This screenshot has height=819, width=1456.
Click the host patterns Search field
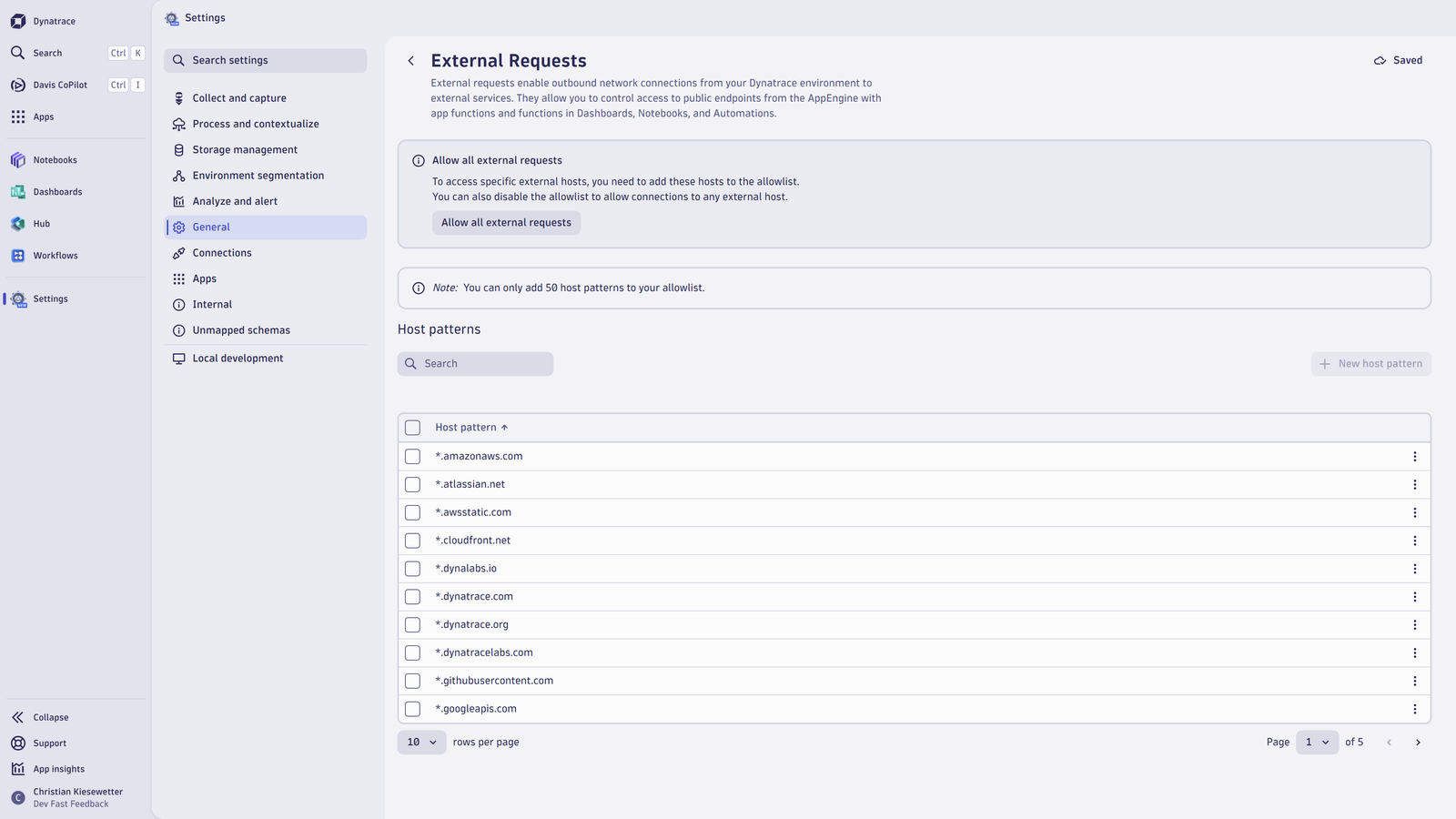[475, 364]
